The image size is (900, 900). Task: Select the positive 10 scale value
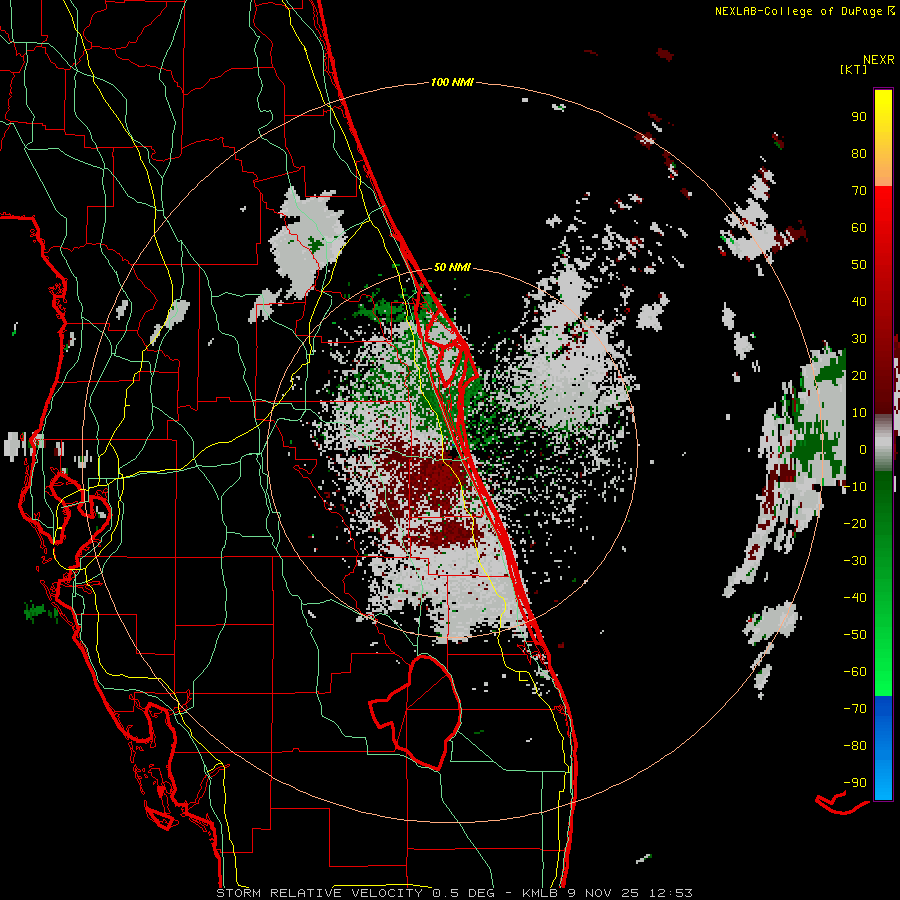tap(859, 413)
